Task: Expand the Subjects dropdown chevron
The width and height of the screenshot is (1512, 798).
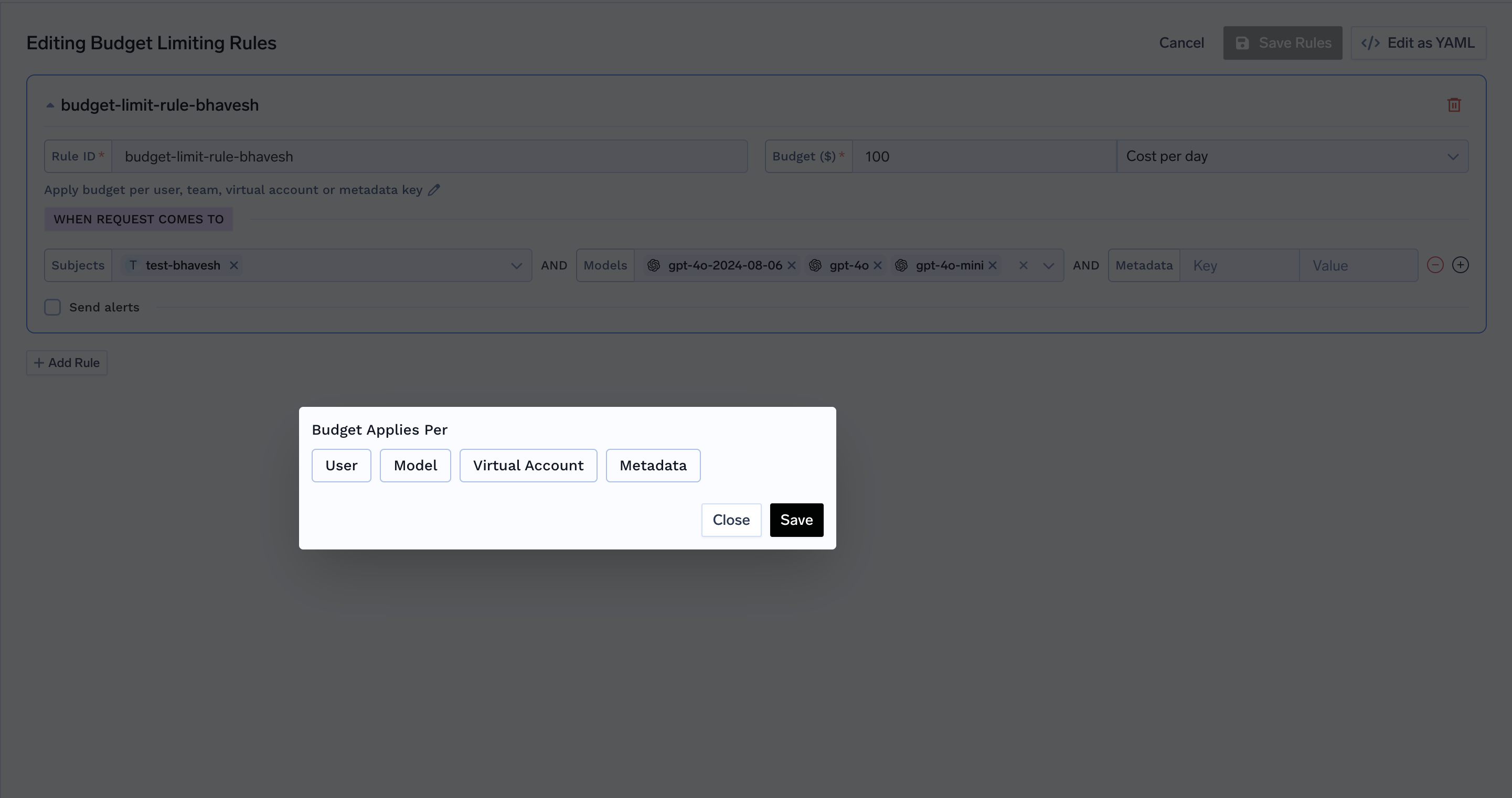Action: [516, 266]
